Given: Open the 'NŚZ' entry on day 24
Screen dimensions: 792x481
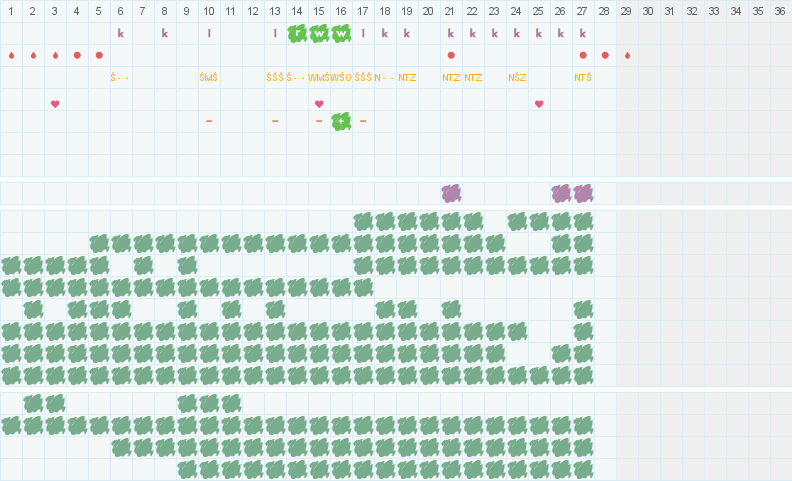Looking at the screenshot, I should 517,77.
